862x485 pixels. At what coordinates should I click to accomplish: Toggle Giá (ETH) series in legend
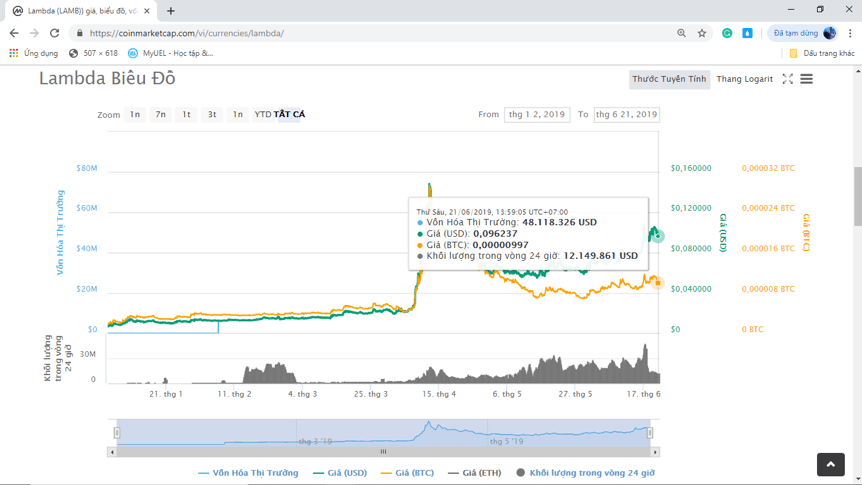pyautogui.click(x=474, y=473)
